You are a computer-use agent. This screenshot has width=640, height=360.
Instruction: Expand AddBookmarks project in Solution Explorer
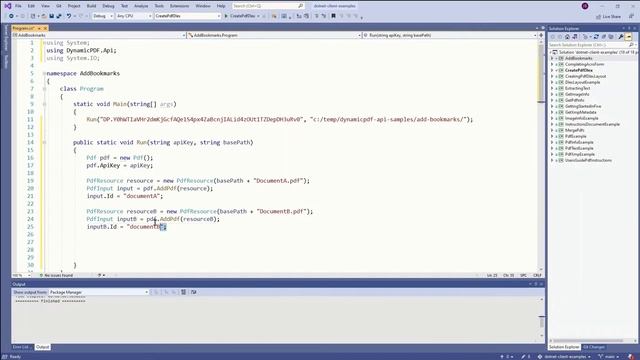[x=552, y=58]
